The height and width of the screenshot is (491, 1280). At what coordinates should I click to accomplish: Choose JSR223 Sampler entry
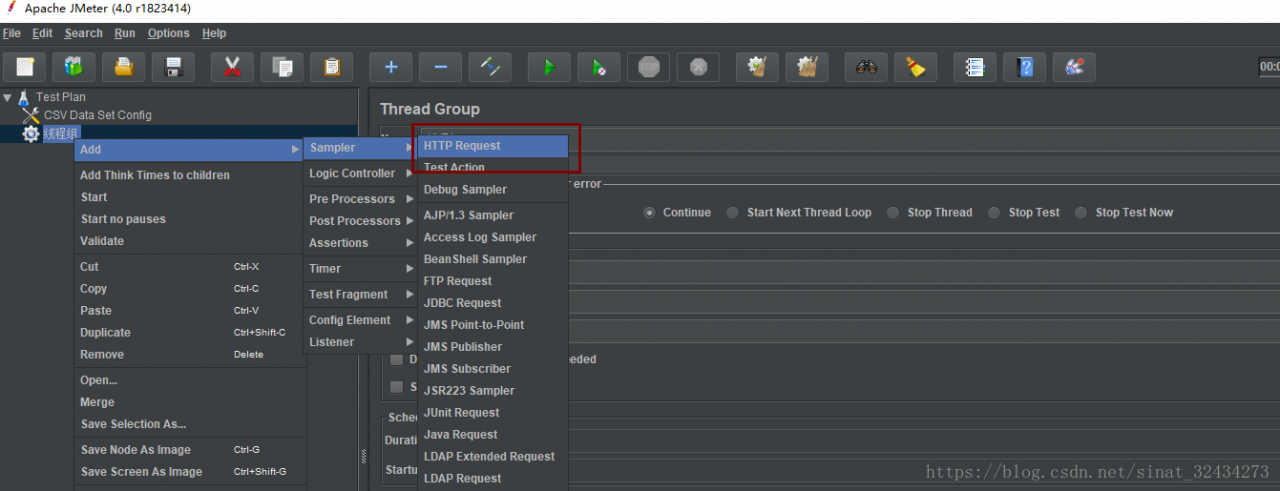click(493, 391)
